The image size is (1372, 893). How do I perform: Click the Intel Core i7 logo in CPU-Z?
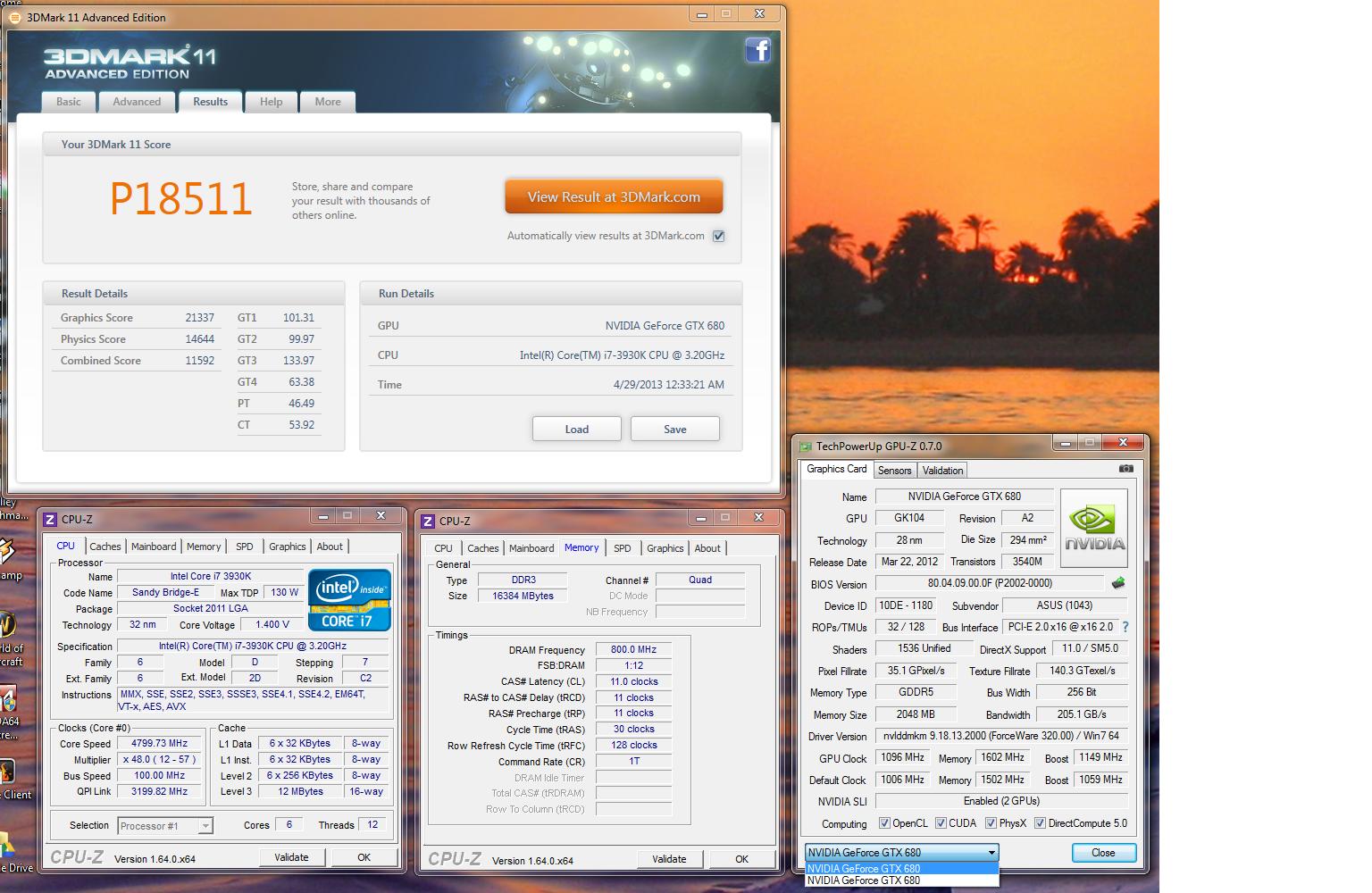tap(350, 599)
